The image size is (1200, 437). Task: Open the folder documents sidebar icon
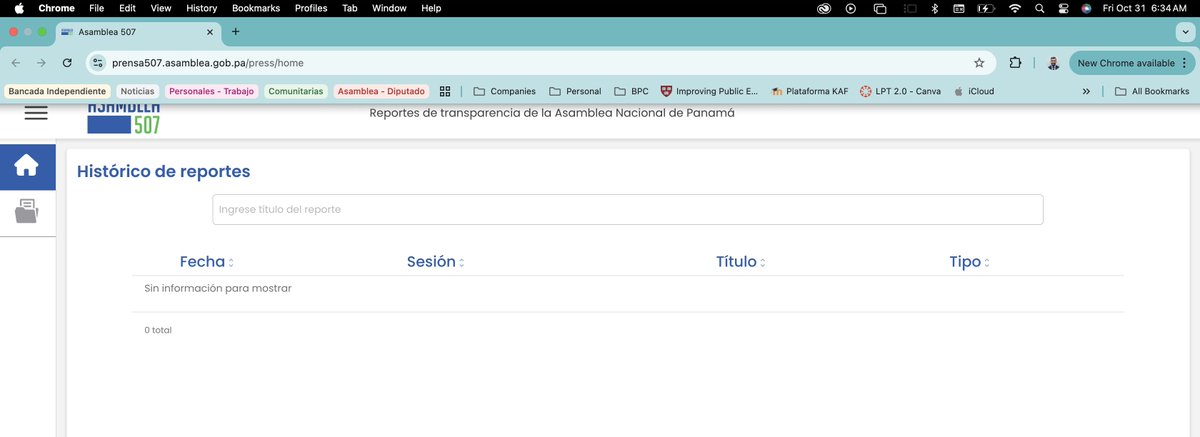point(27,211)
